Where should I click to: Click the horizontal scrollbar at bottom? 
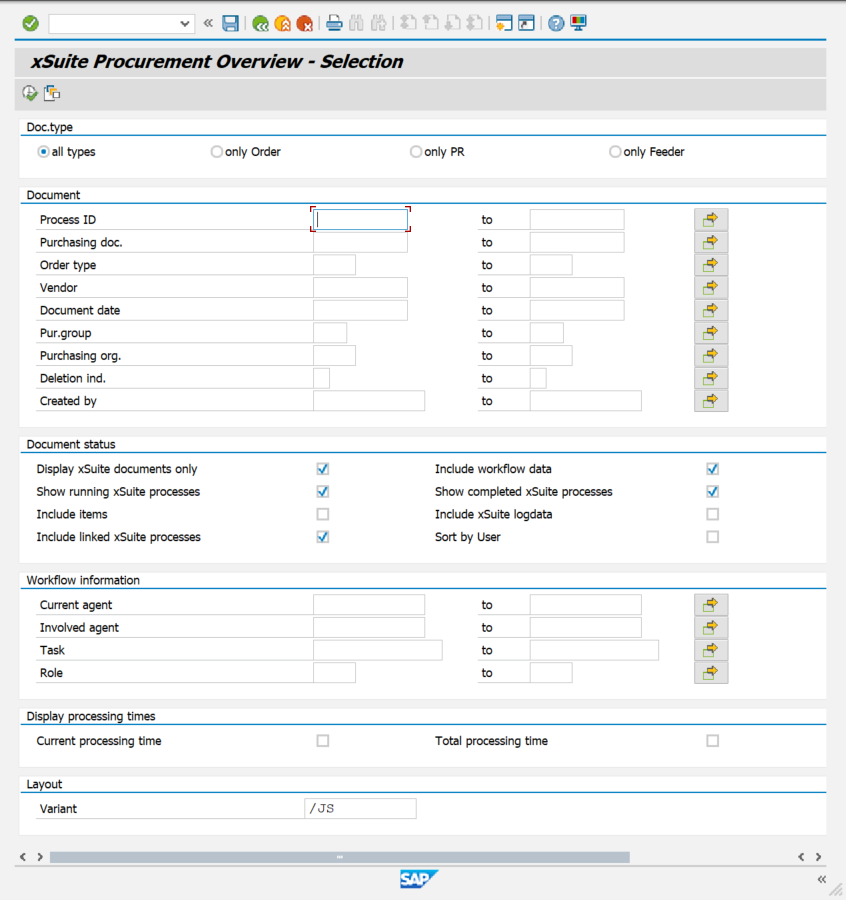340,857
